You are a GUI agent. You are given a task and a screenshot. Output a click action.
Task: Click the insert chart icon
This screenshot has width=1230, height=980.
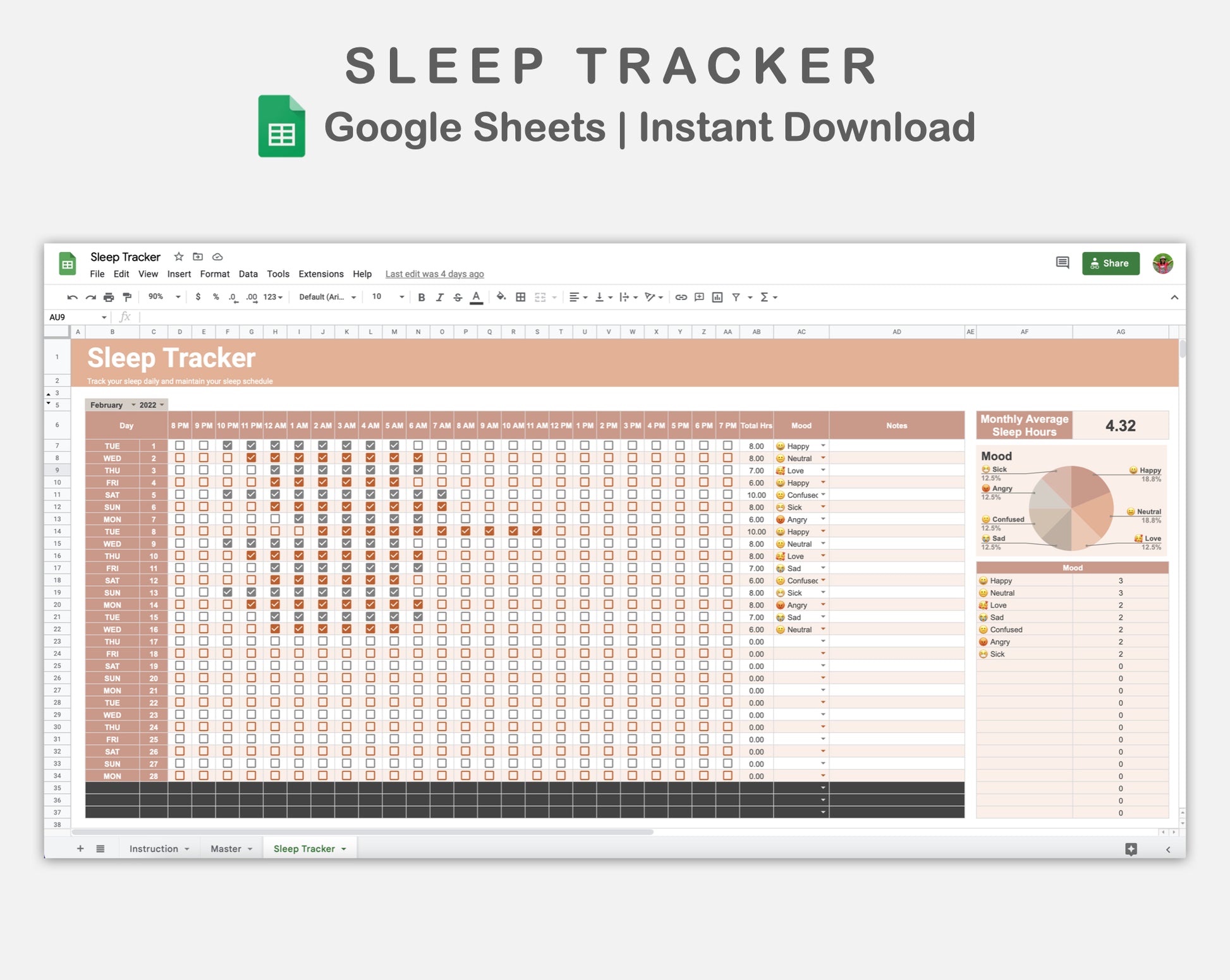(x=717, y=297)
